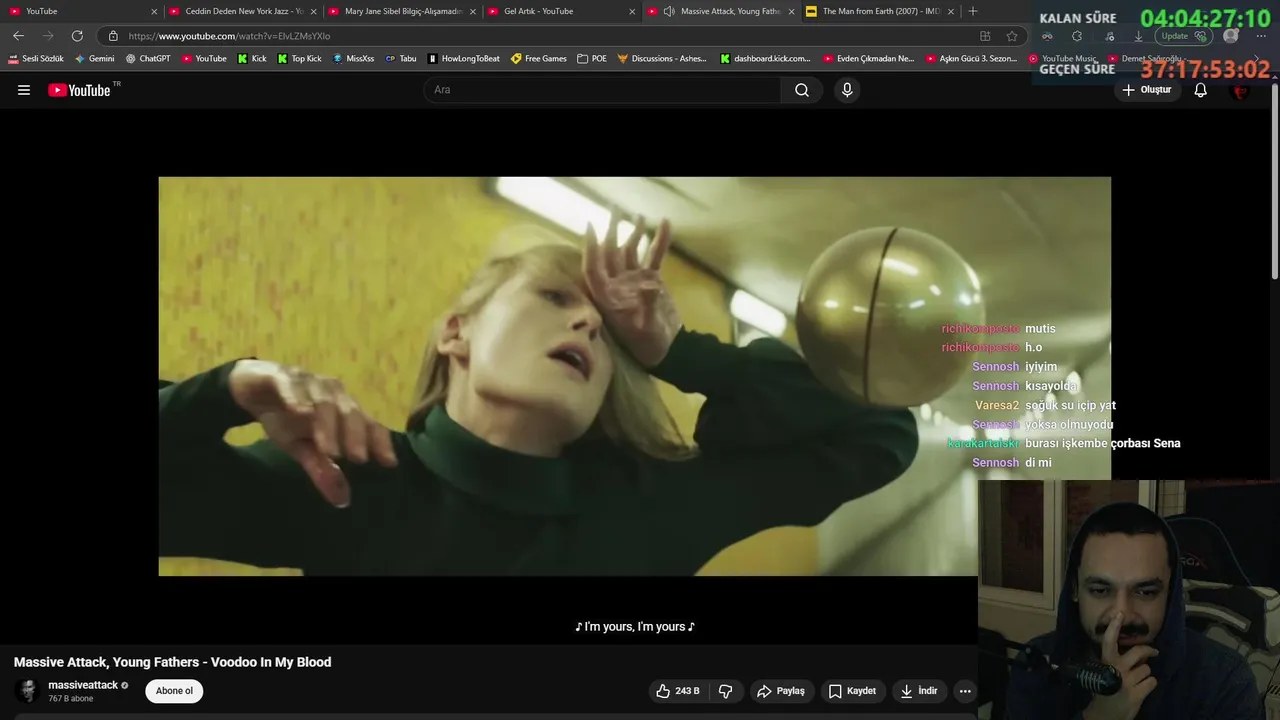Open Evden Çıkmadan Ne bookmark
Viewport: 1280px width, 720px height.
pos(869,59)
